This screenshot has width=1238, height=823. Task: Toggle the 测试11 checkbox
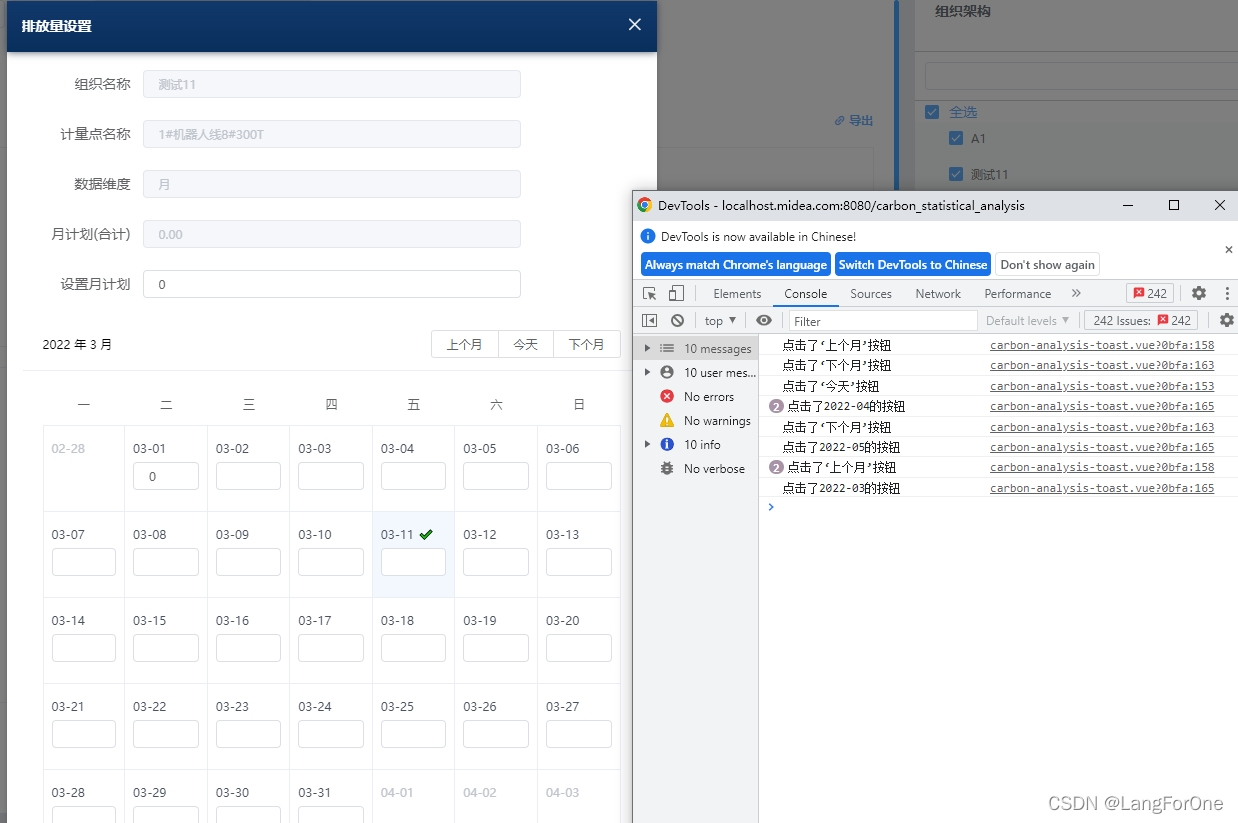click(955, 174)
